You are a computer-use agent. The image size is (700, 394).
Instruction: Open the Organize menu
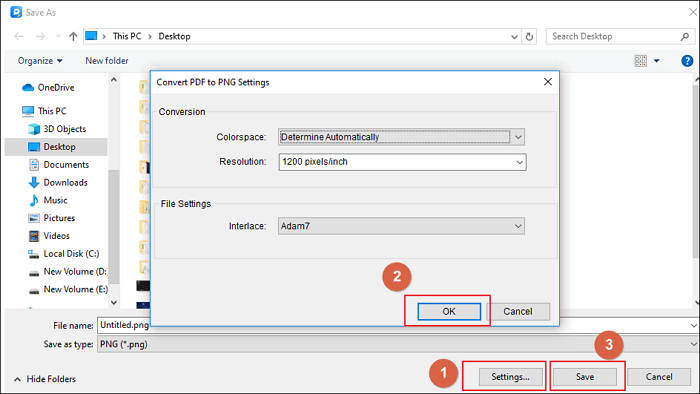pos(40,61)
